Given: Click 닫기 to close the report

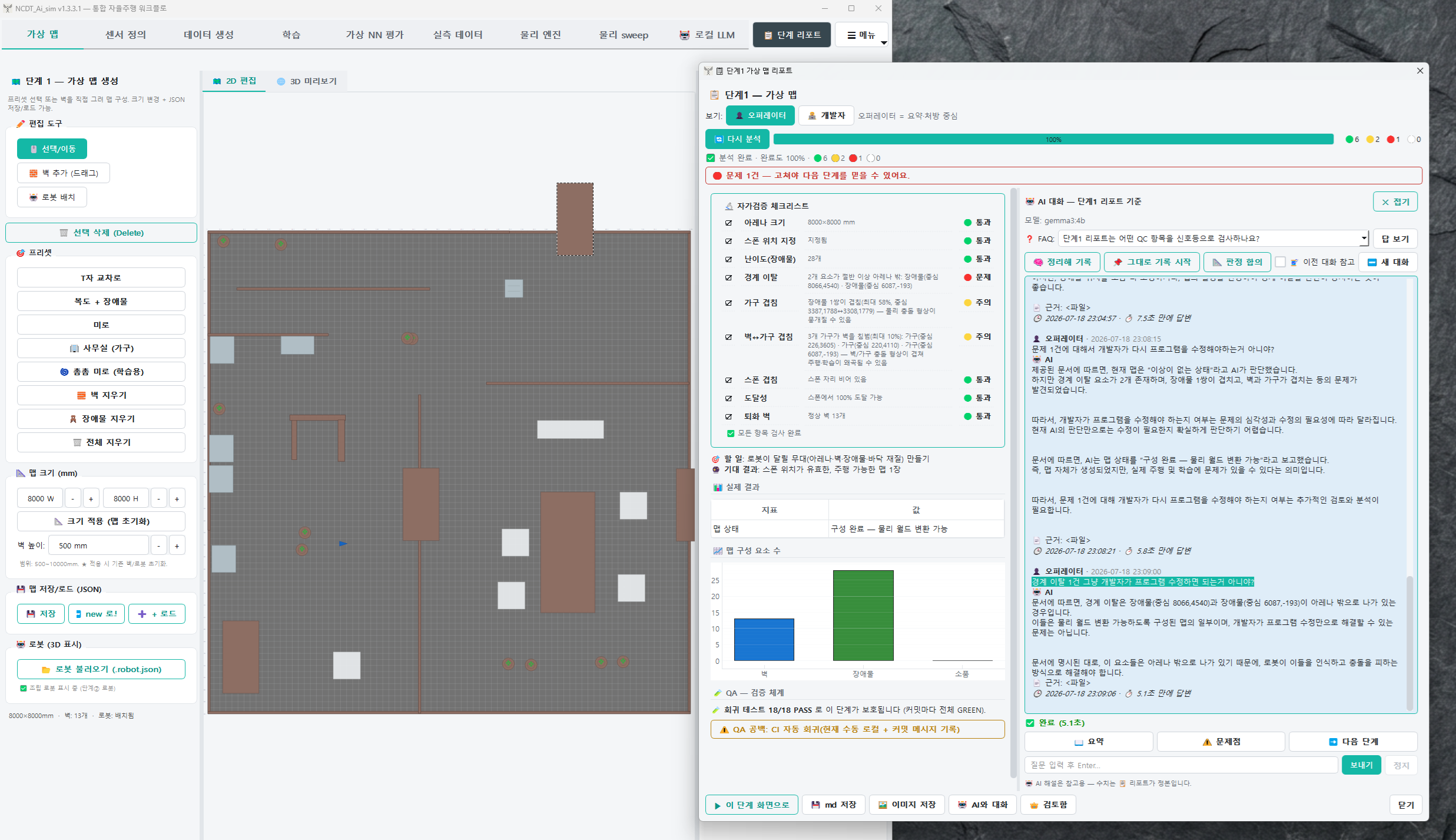Looking at the screenshot, I should pyautogui.click(x=1406, y=805).
